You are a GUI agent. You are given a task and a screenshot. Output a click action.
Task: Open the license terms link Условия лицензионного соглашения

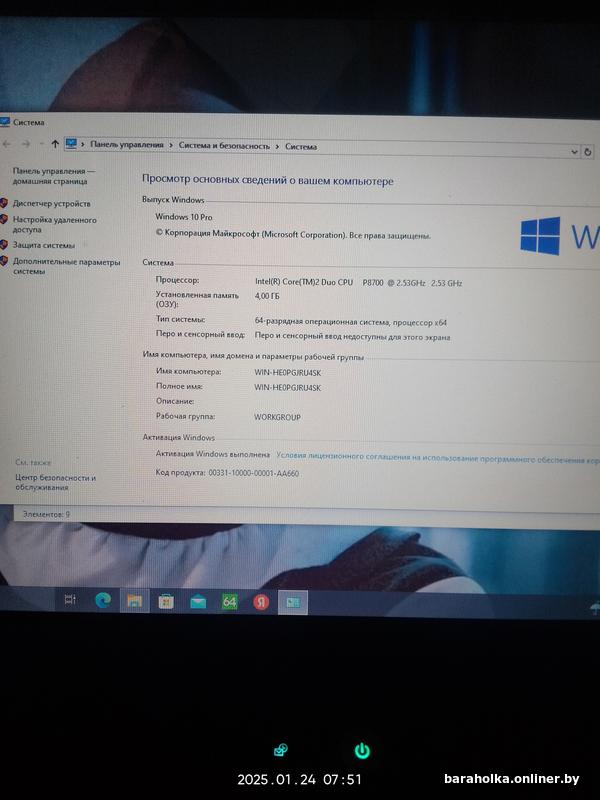point(438,458)
